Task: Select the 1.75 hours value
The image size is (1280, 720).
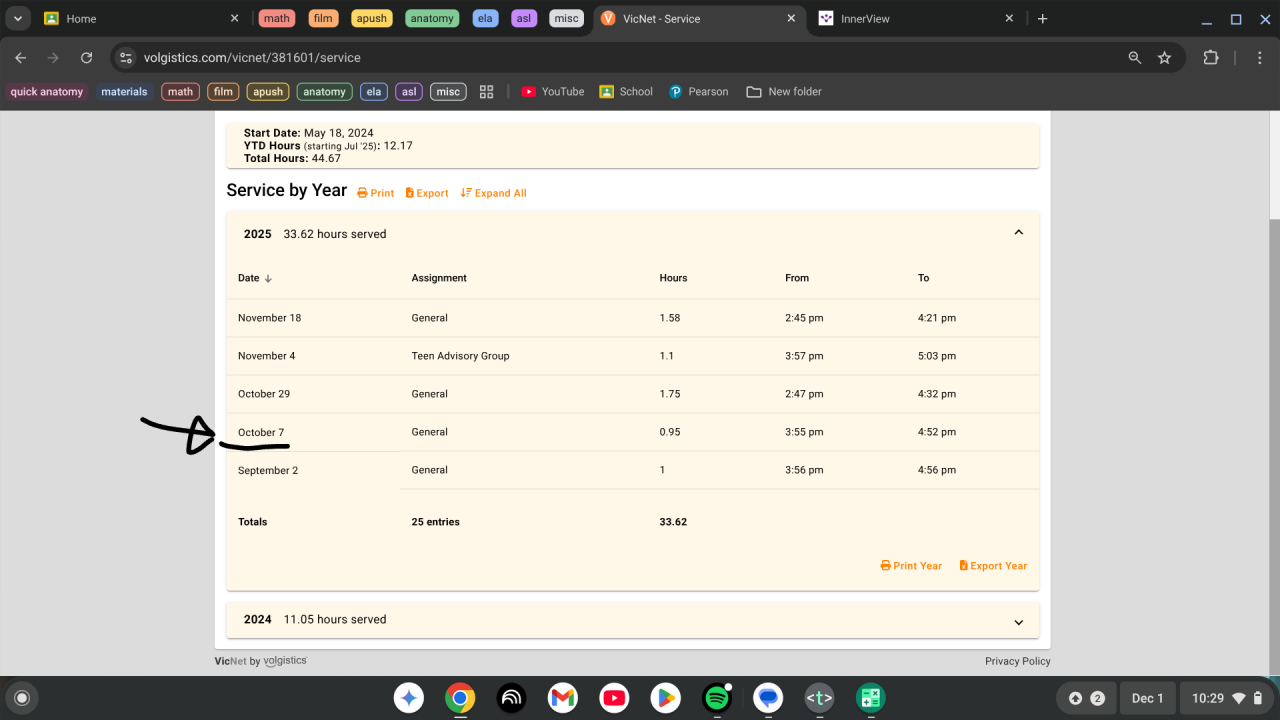Action: pos(670,394)
